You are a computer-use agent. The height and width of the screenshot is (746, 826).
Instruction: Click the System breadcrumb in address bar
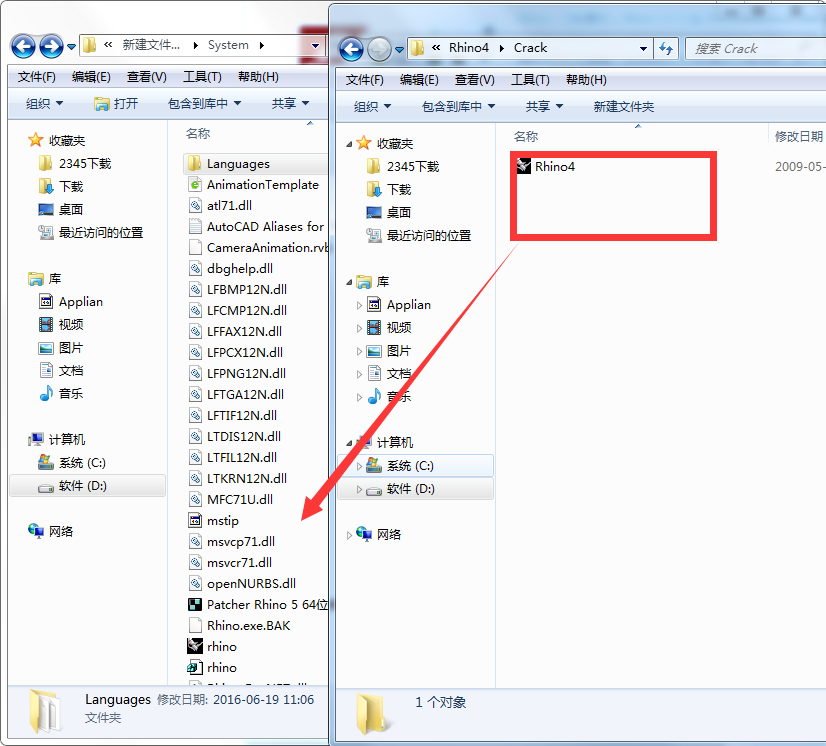point(228,45)
